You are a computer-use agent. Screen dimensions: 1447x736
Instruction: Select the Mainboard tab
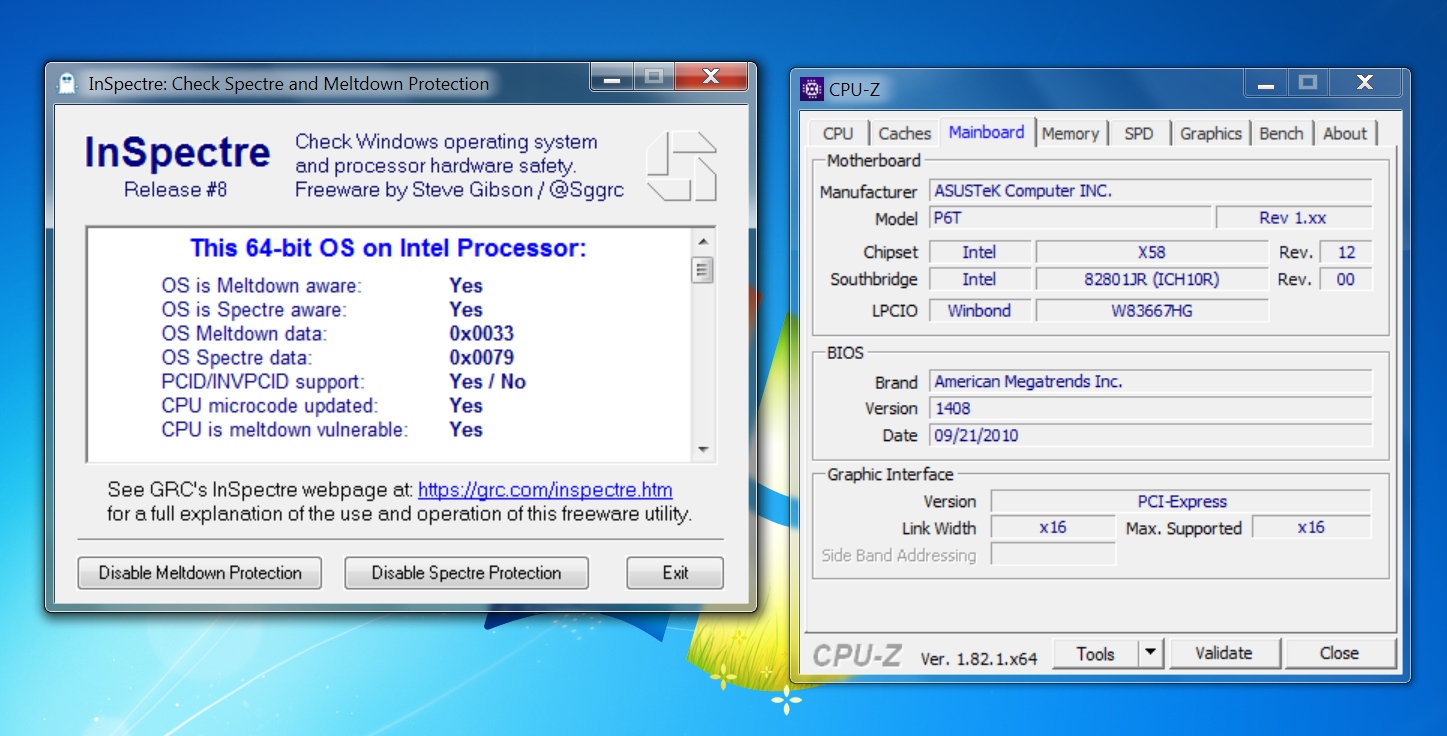tap(986, 132)
